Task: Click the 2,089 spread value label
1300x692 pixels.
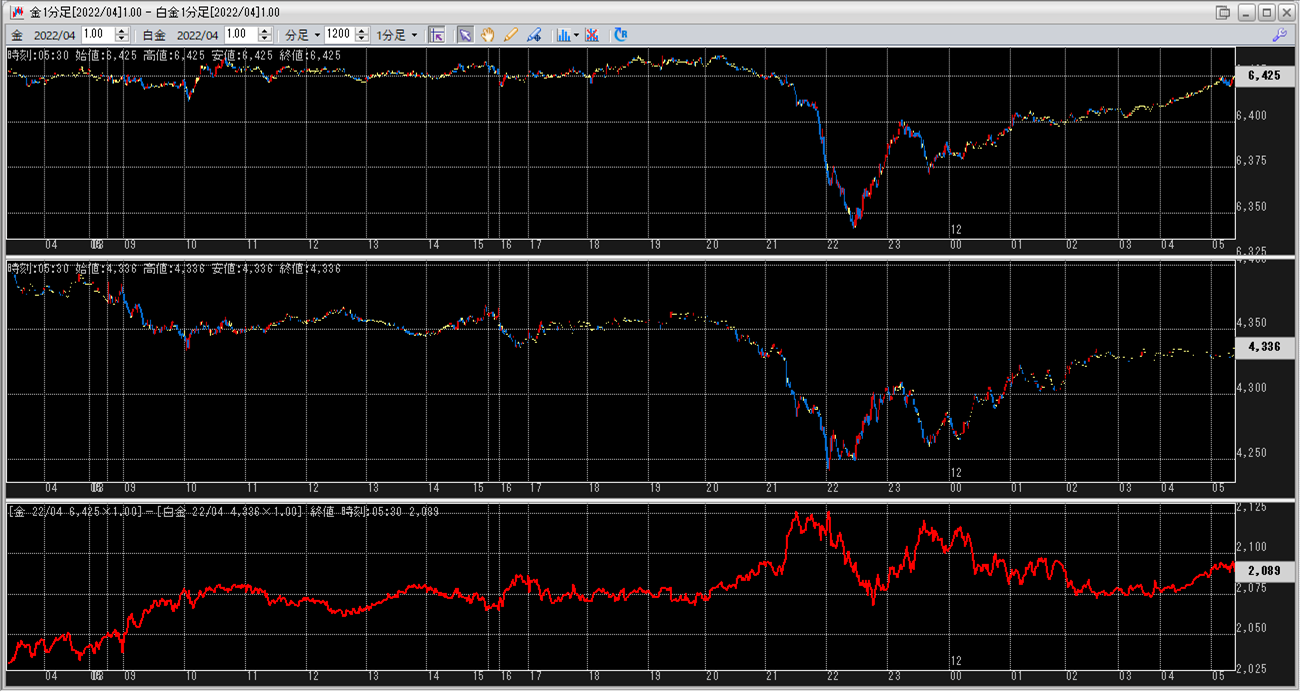Action: 1265,569
